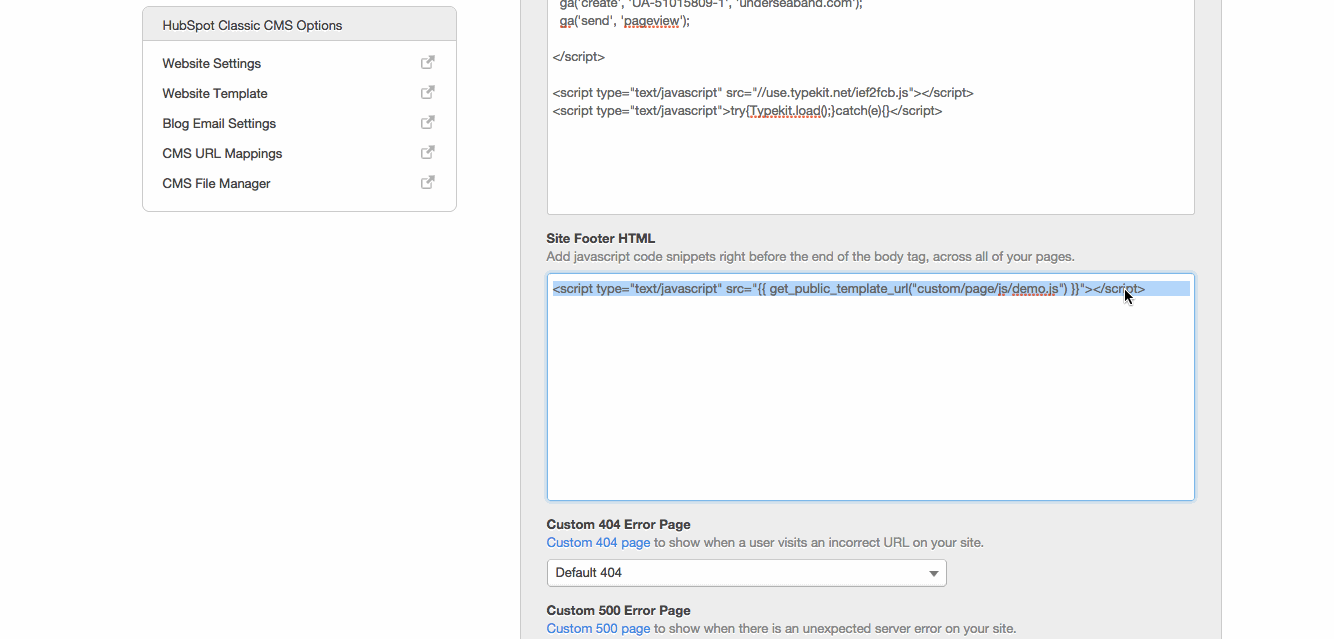Image resolution: width=1334 pixels, height=639 pixels.
Task: Click the HubSpot Classic CMS Options header
Action: [x=253, y=25]
